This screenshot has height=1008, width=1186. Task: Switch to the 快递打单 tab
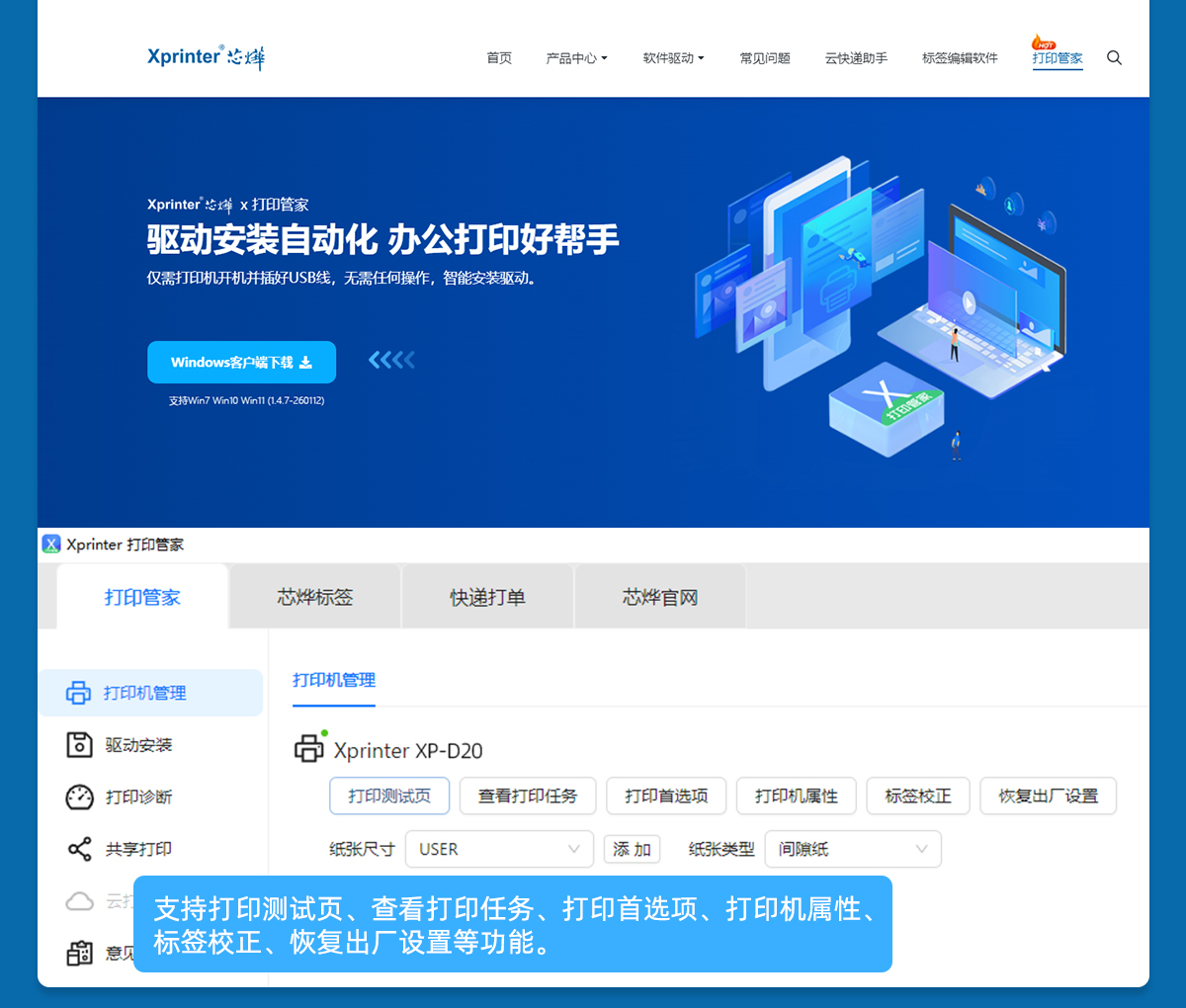click(487, 597)
